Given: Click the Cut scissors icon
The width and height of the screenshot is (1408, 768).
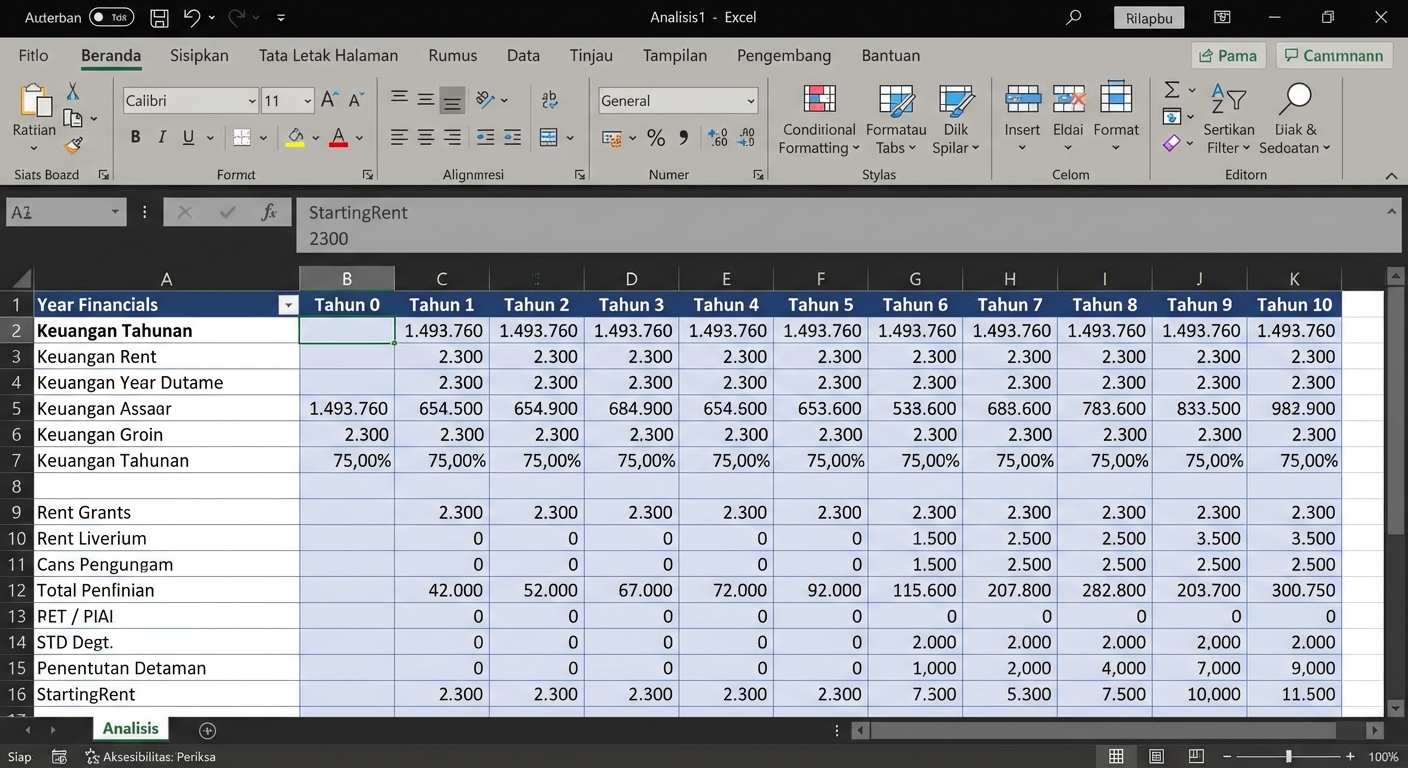Looking at the screenshot, I should (x=72, y=91).
